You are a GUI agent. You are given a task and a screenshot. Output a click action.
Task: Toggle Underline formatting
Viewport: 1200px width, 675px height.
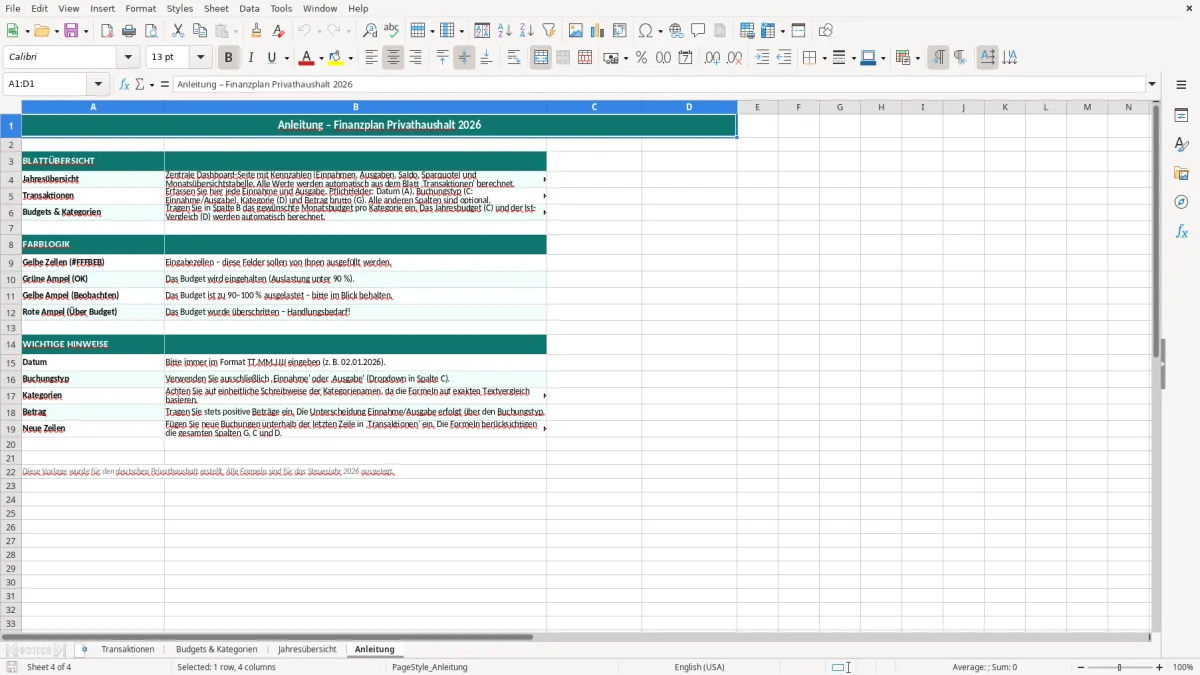click(x=271, y=58)
